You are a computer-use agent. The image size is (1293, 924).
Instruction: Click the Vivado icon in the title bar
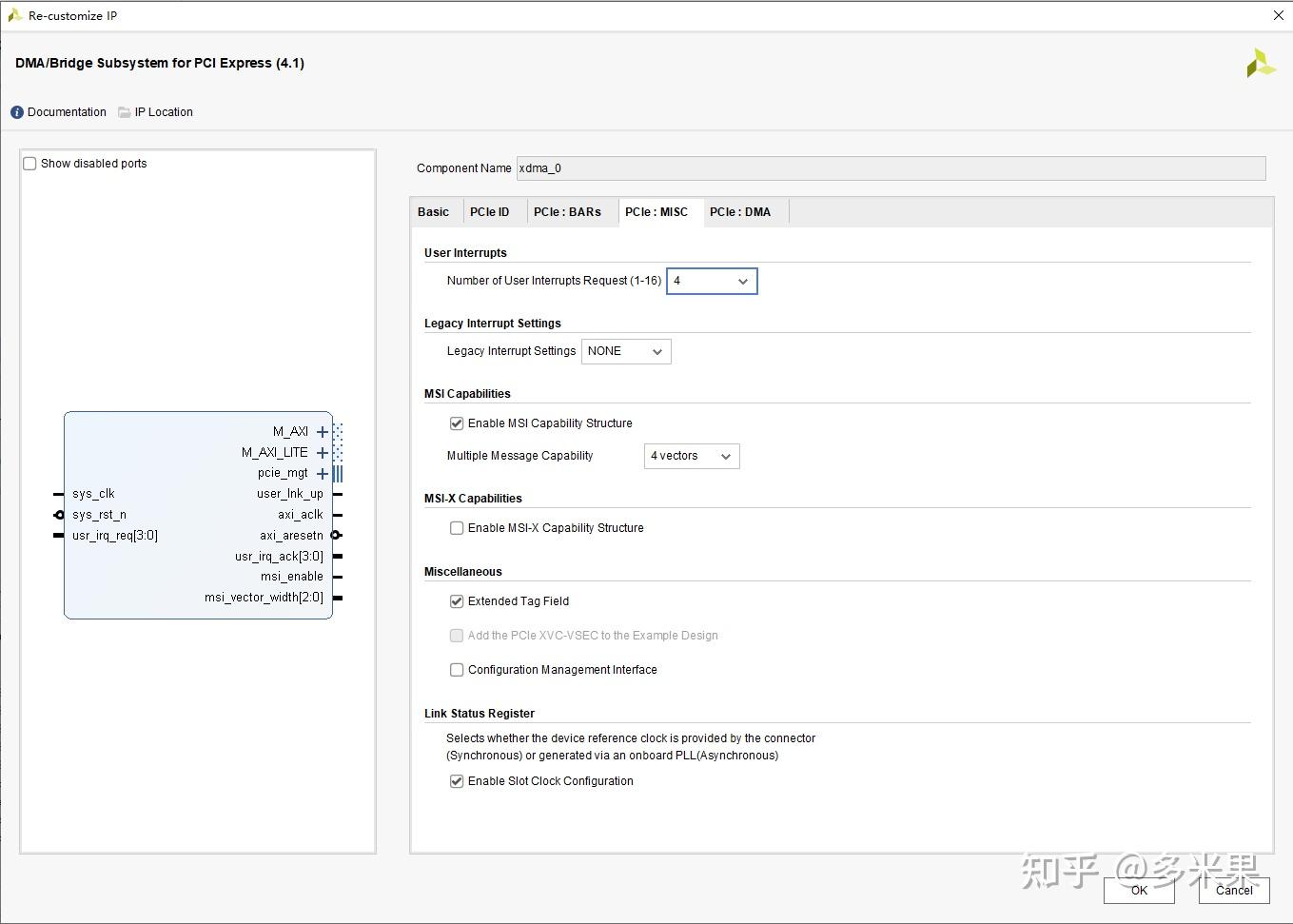pos(13,14)
